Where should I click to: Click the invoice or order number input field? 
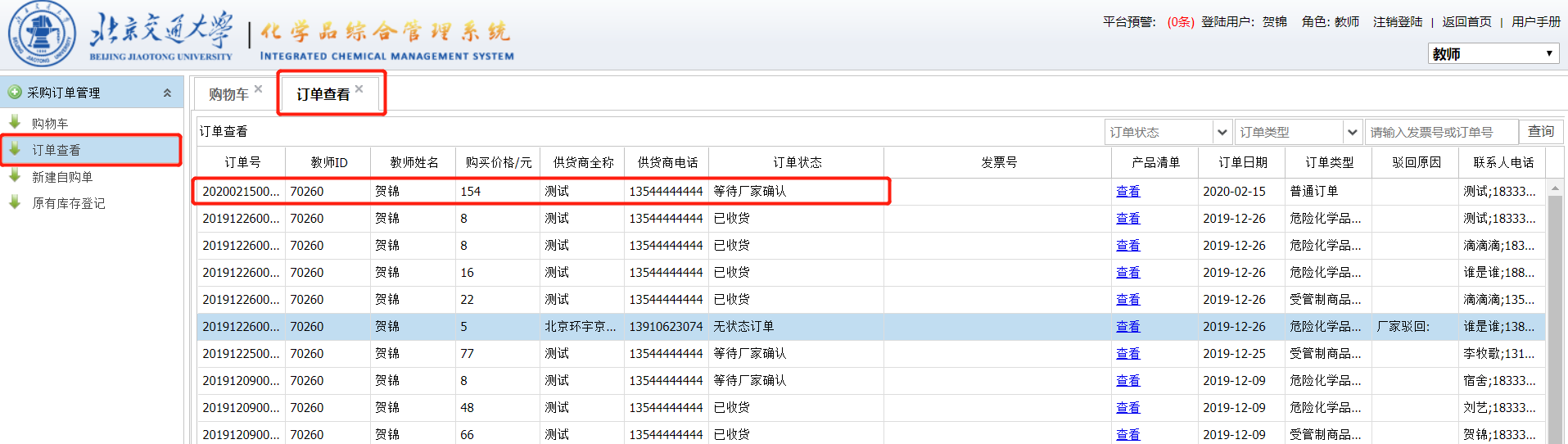click(1440, 132)
